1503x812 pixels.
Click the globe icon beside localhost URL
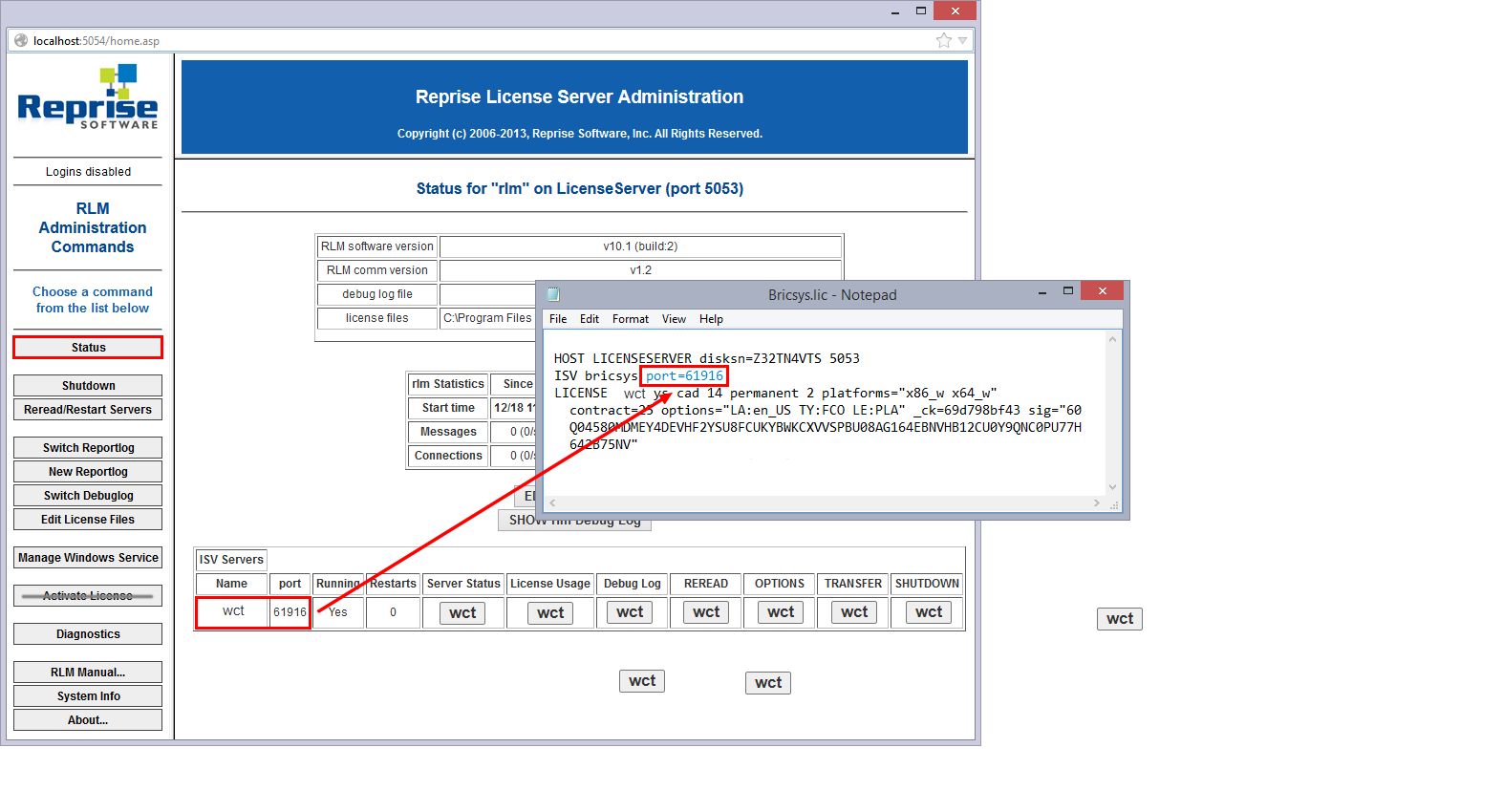21,40
